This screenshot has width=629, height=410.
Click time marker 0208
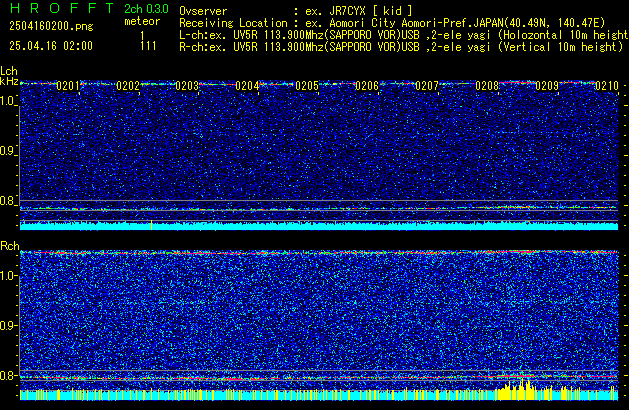click(487, 86)
